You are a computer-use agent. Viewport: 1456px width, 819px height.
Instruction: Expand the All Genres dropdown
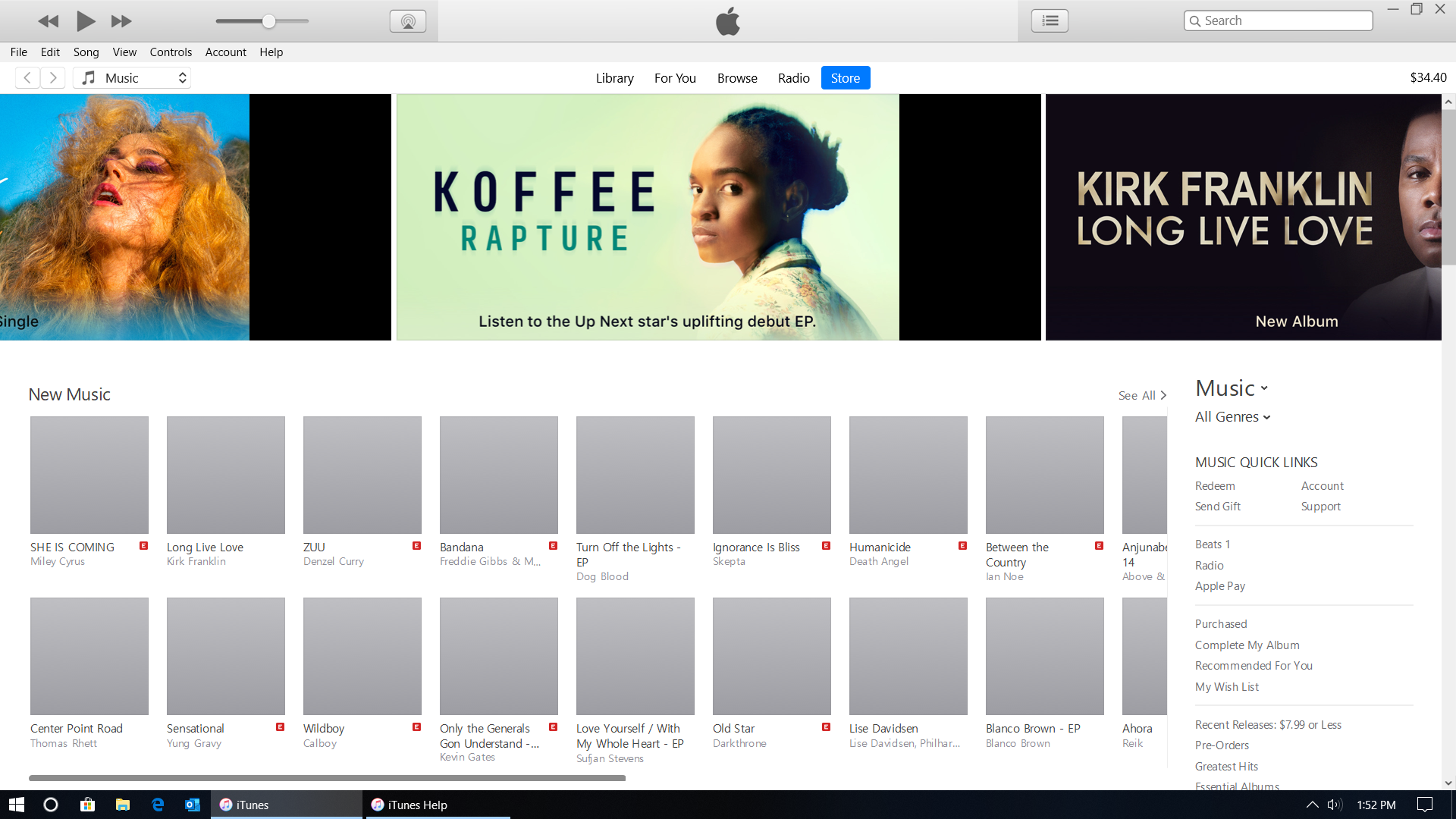(x=1232, y=417)
